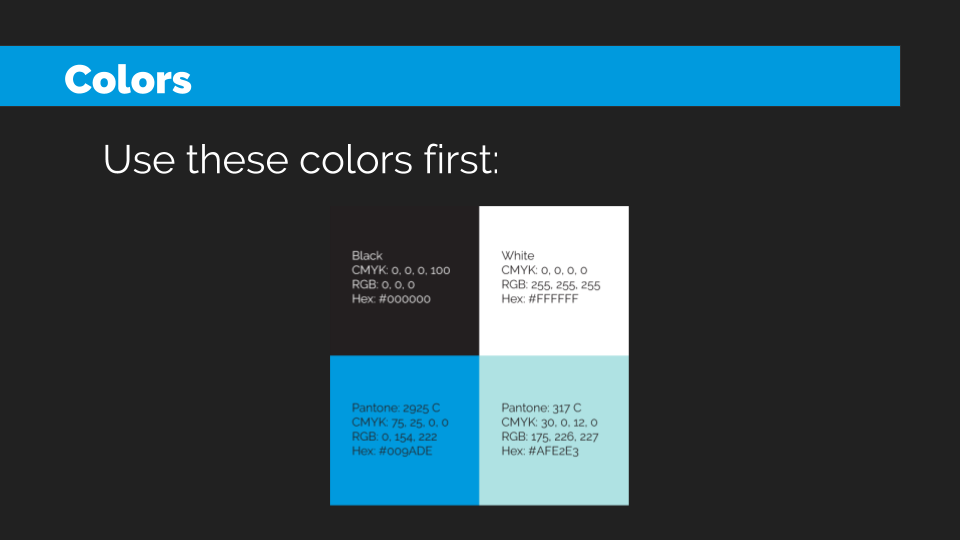Click the CMYK: 0, 0, 0, 100 text
This screenshot has width=960, height=540.
tap(400, 270)
